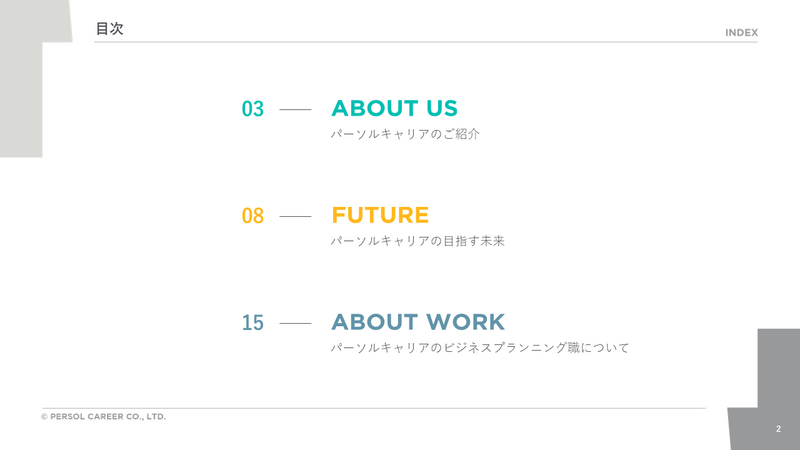Click page number 15 in blue
This screenshot has width=800, height=450.
(253, 322)
